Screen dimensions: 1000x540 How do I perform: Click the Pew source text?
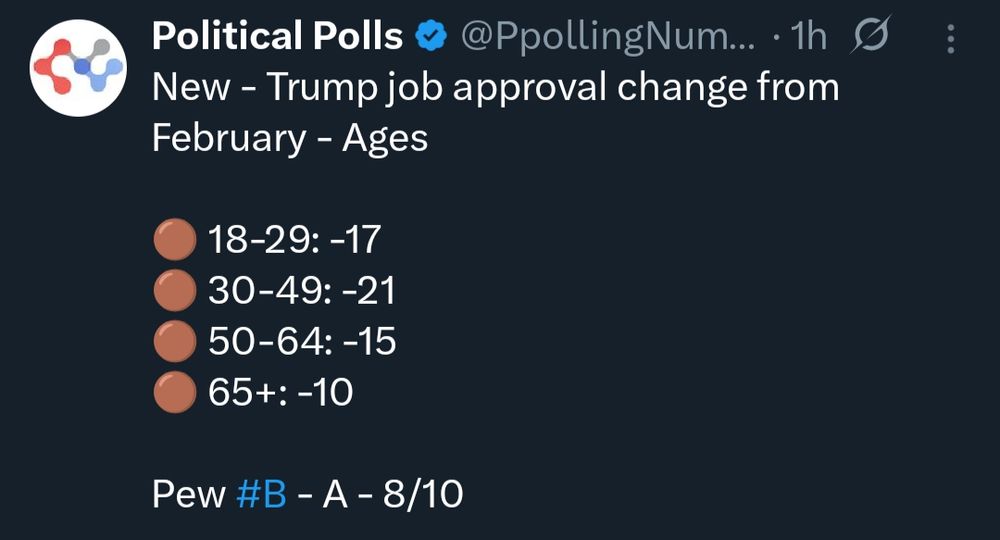click(189, 494)
